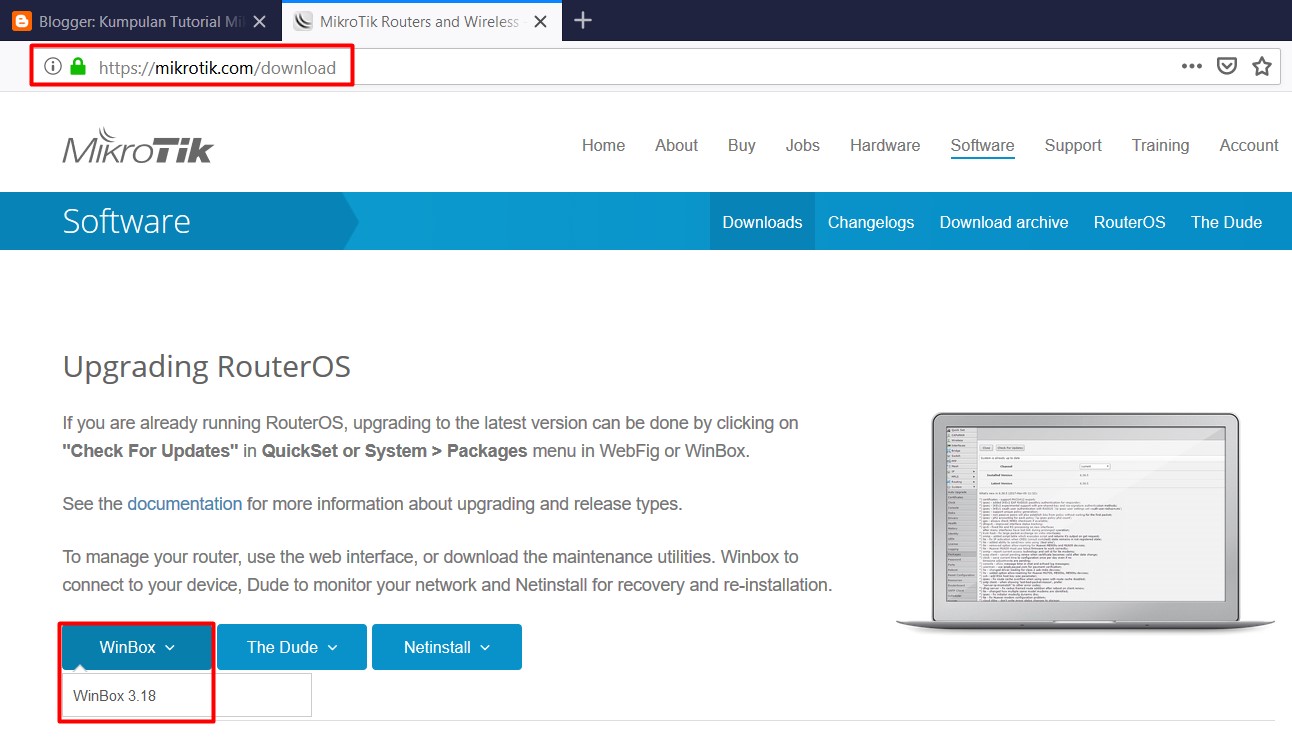Open the Download archive sub-tab
Viewport: 1292px width, 741px height.
[x=1004, y=222]
